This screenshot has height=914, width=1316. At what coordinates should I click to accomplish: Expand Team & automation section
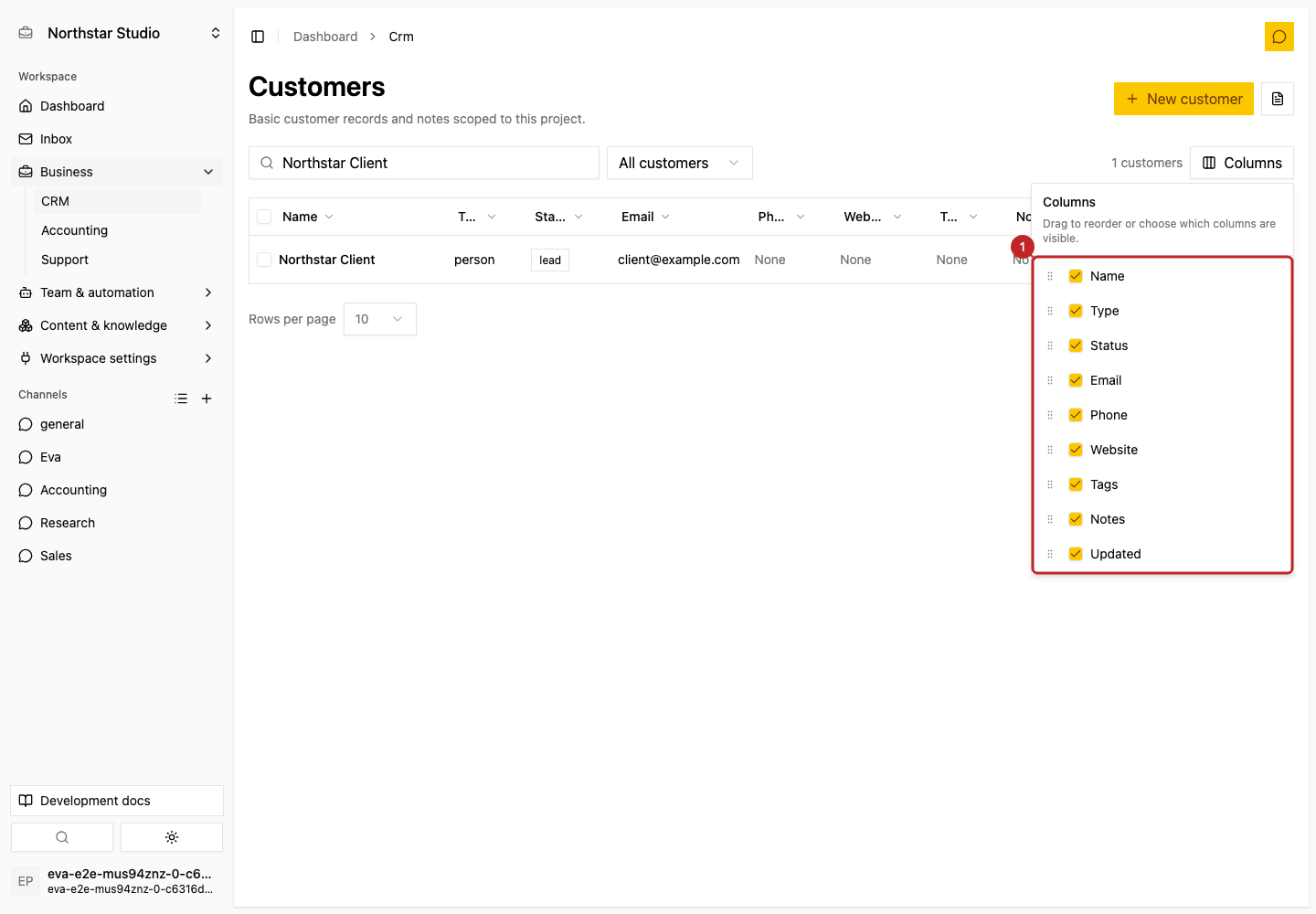click(x=117, y=292)
